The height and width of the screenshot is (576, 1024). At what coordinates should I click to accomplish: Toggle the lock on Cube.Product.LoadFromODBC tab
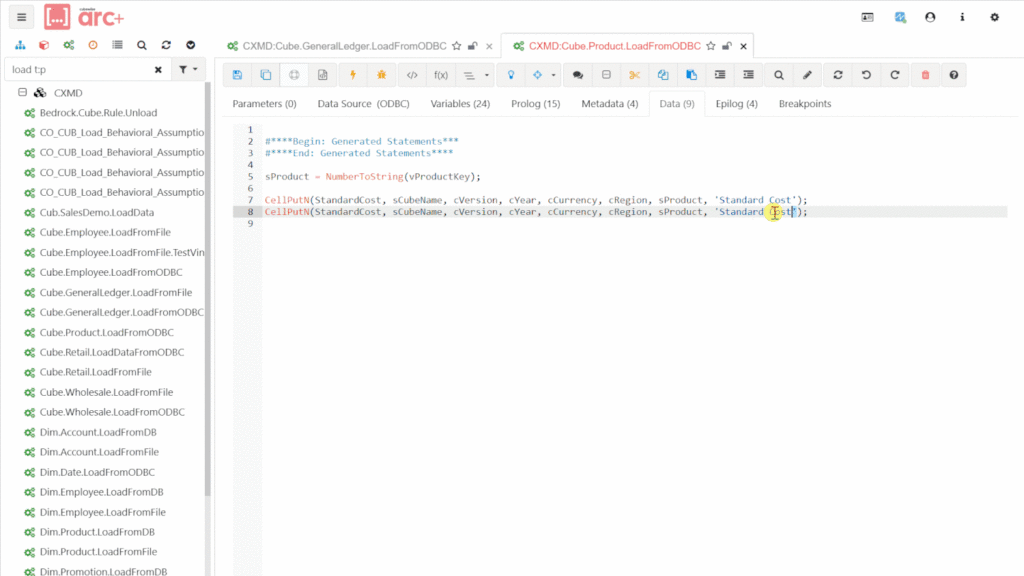tap(726, 46)
